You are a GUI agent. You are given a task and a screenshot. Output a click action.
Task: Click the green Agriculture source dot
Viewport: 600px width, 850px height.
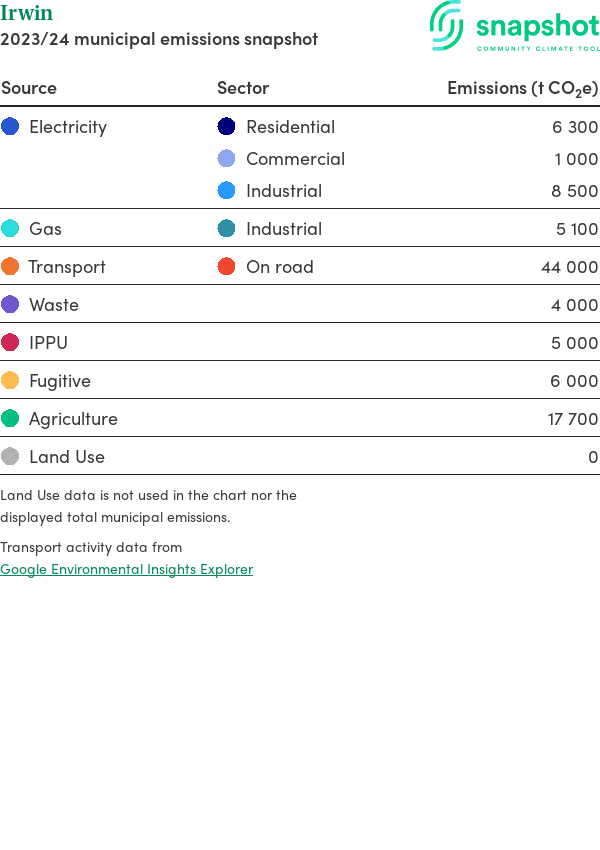(x=10, y=419)
